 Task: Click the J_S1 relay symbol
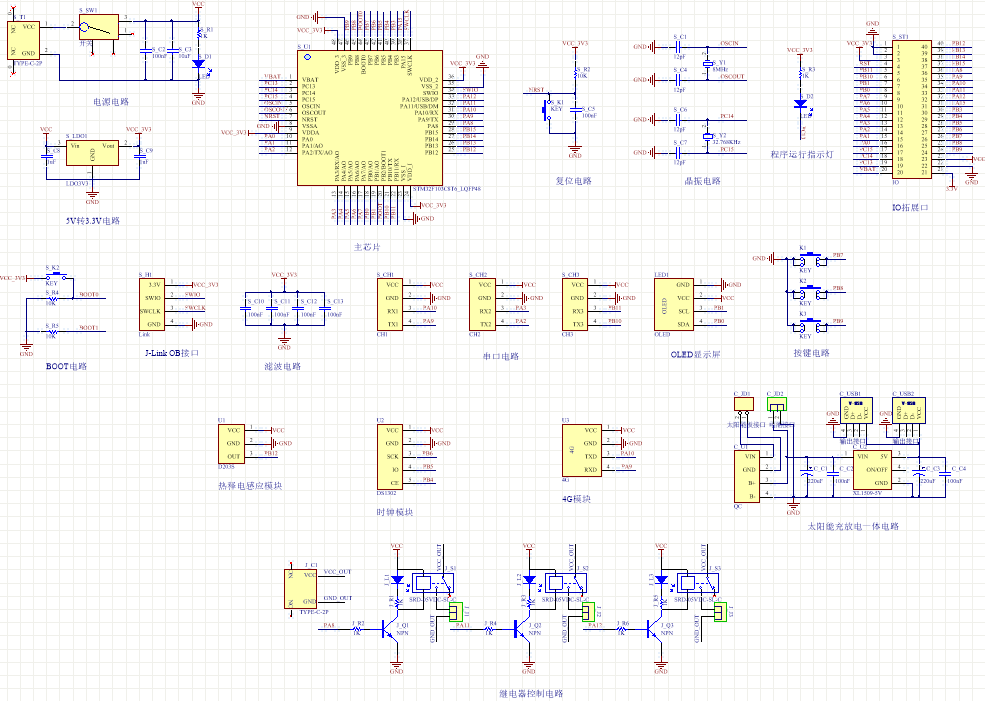click(x=434, y=583)
